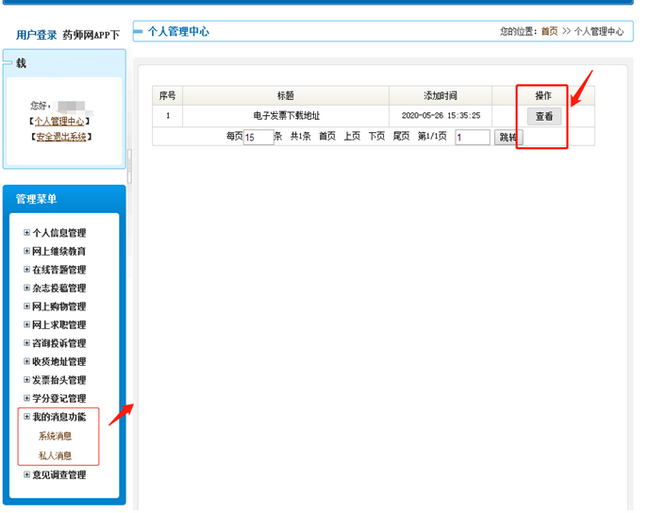
Task: Expand the 个人信息管理 plus icon
Action: tap(27, 233)
